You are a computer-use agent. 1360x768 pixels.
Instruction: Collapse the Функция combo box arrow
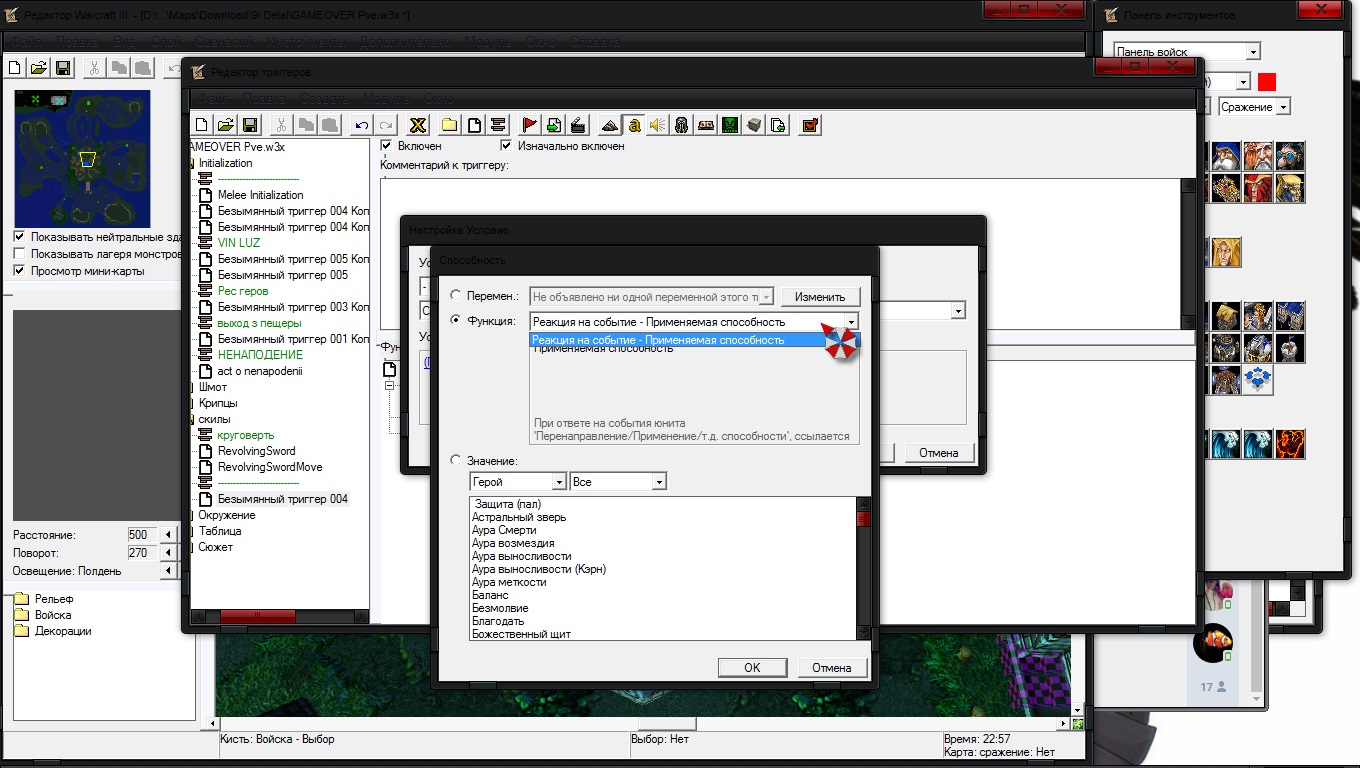(851, 322)
